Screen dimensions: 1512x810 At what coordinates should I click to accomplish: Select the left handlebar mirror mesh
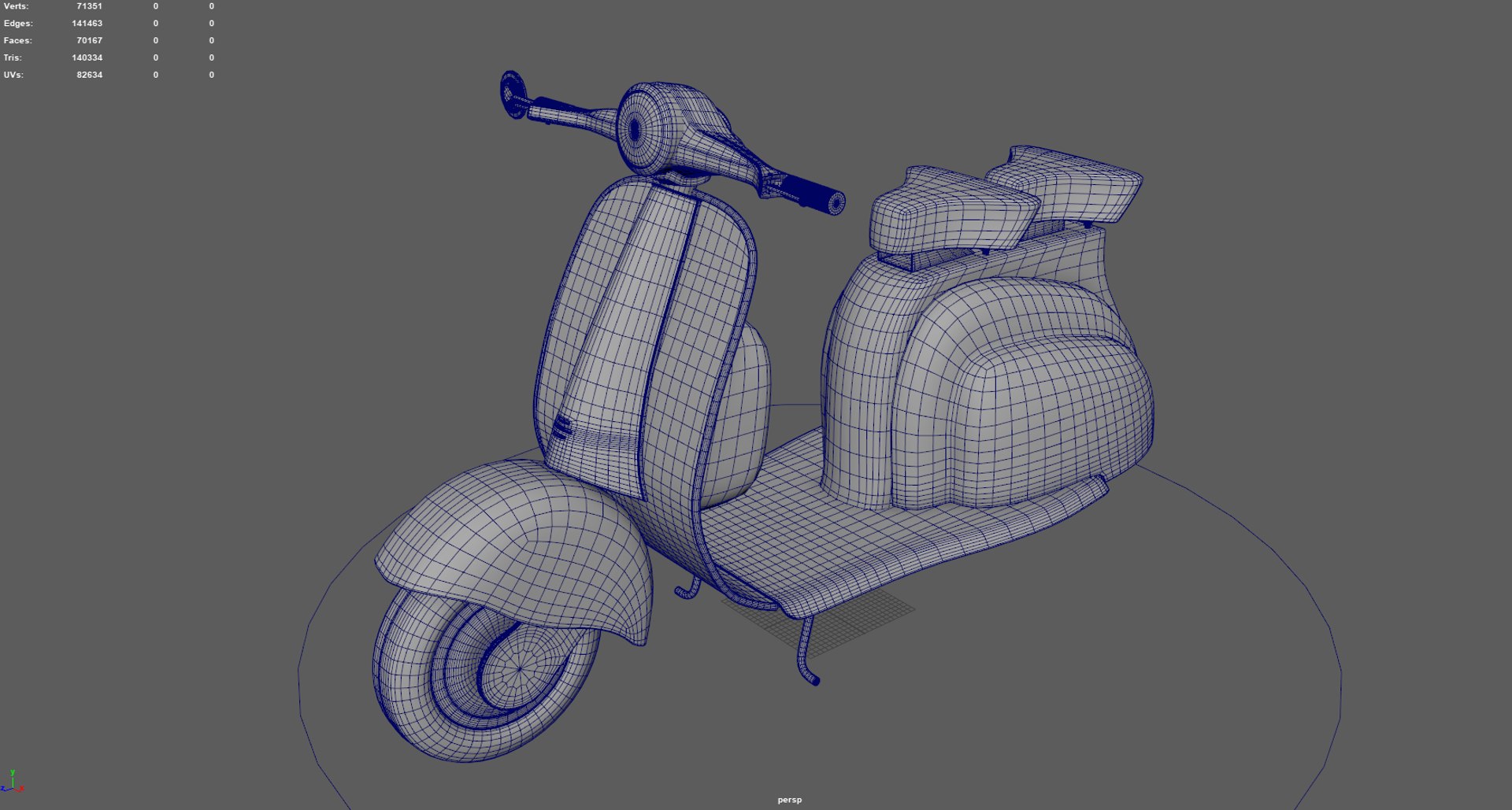512,94
